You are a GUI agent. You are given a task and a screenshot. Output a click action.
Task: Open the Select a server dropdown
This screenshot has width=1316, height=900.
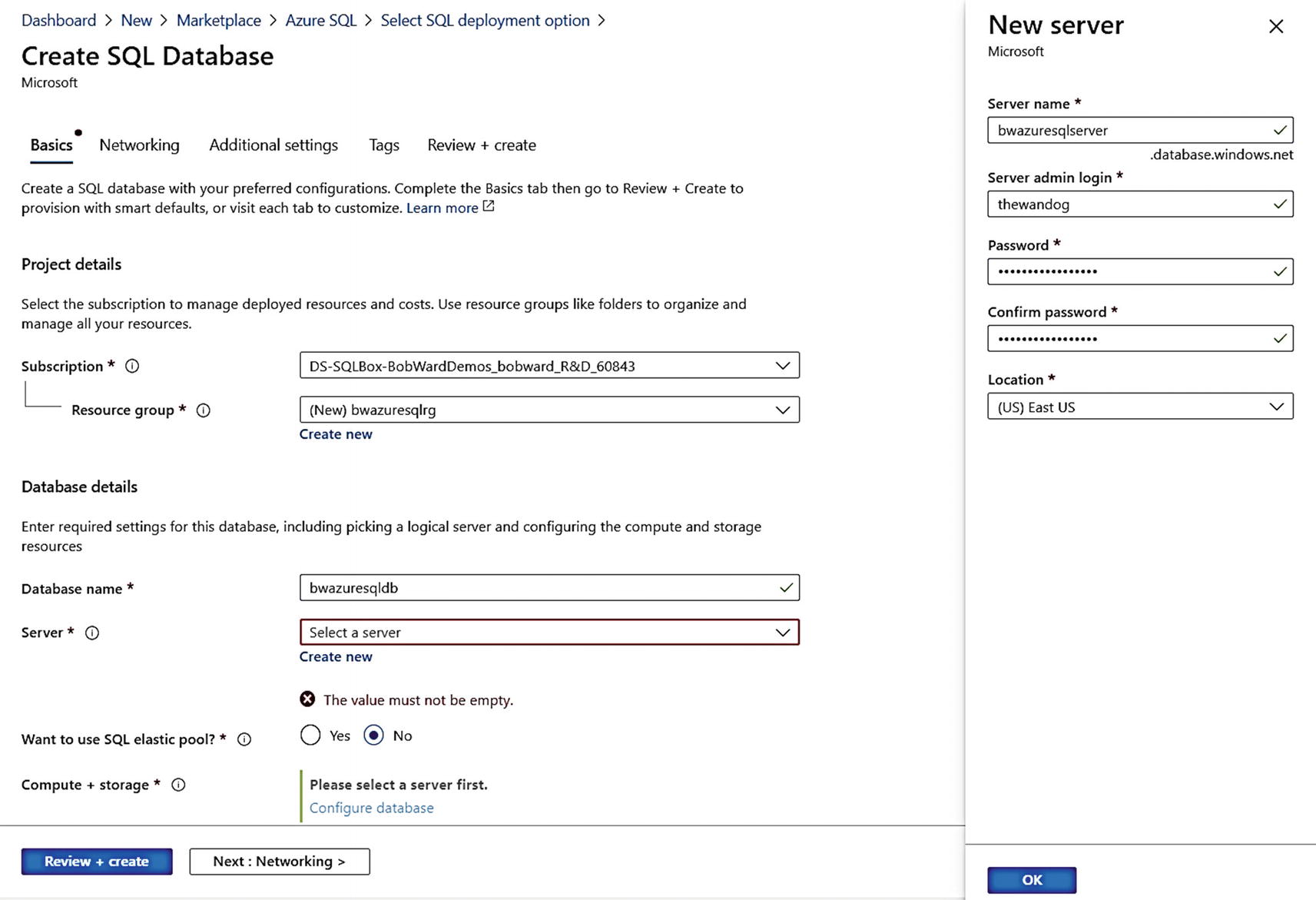[549, 632]
